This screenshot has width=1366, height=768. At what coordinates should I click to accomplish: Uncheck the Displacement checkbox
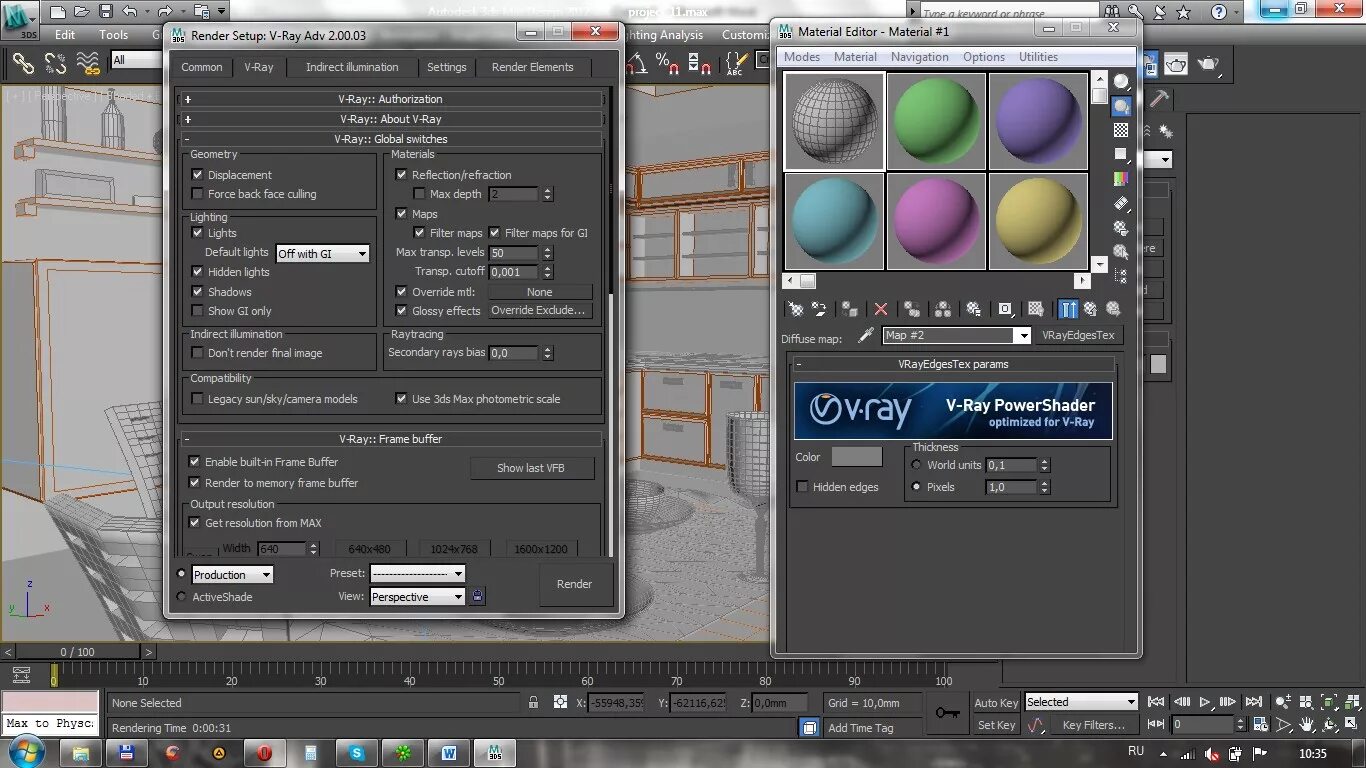(x=197, y=174)
